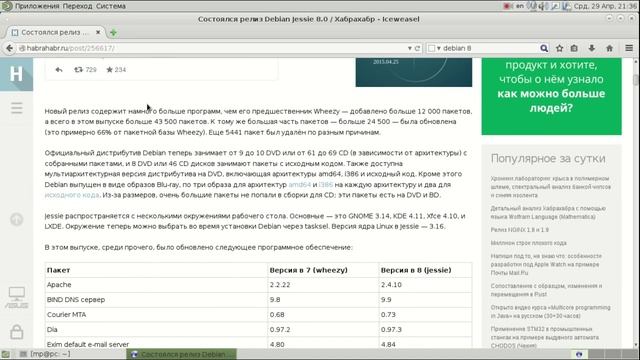
Task: Open popular article about Apple Watch Mail.Ru
Action: tap(546, 264)
